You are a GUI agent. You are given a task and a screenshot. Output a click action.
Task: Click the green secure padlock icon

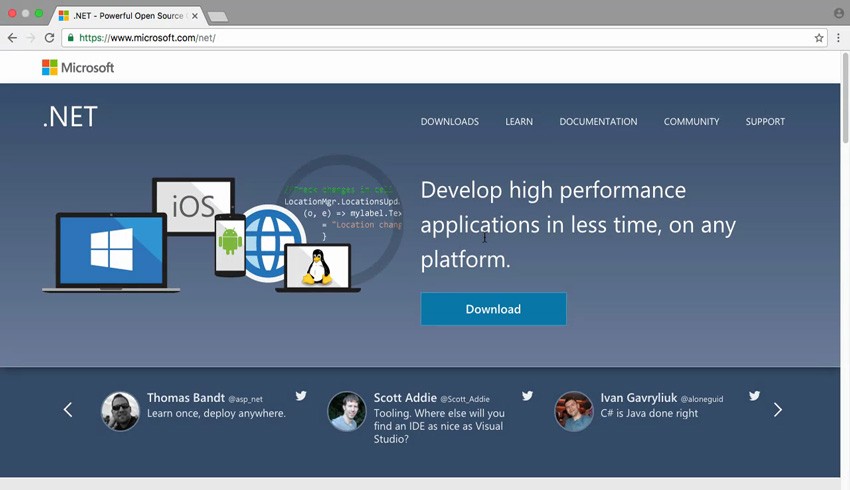pyautogui.click(x=70, y=37)
